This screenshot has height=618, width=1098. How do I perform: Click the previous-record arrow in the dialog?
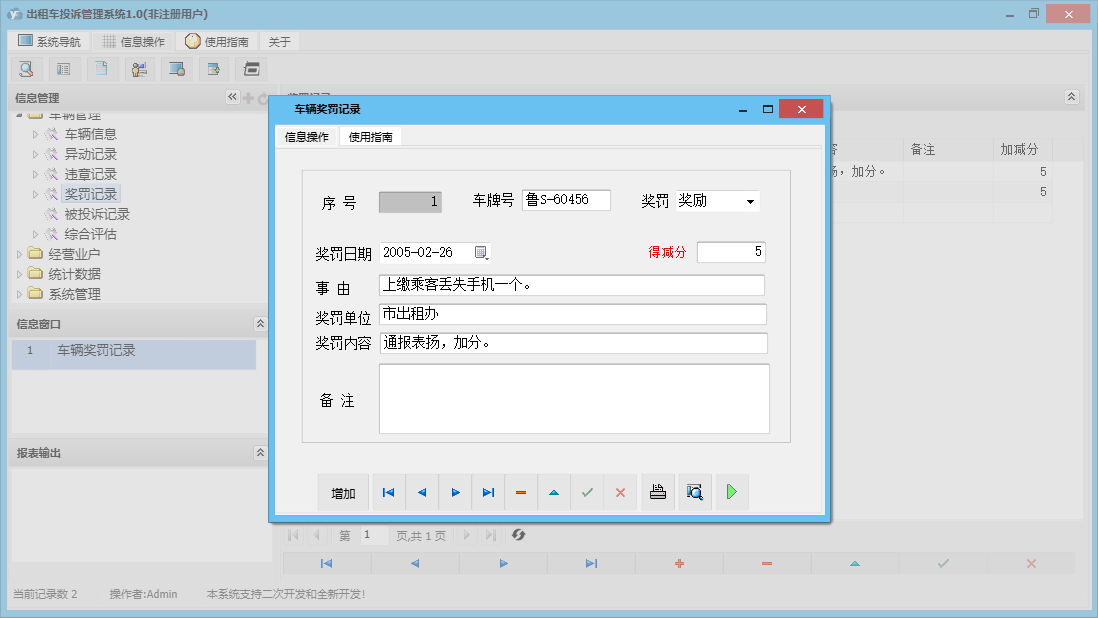(x=421, y=492)
